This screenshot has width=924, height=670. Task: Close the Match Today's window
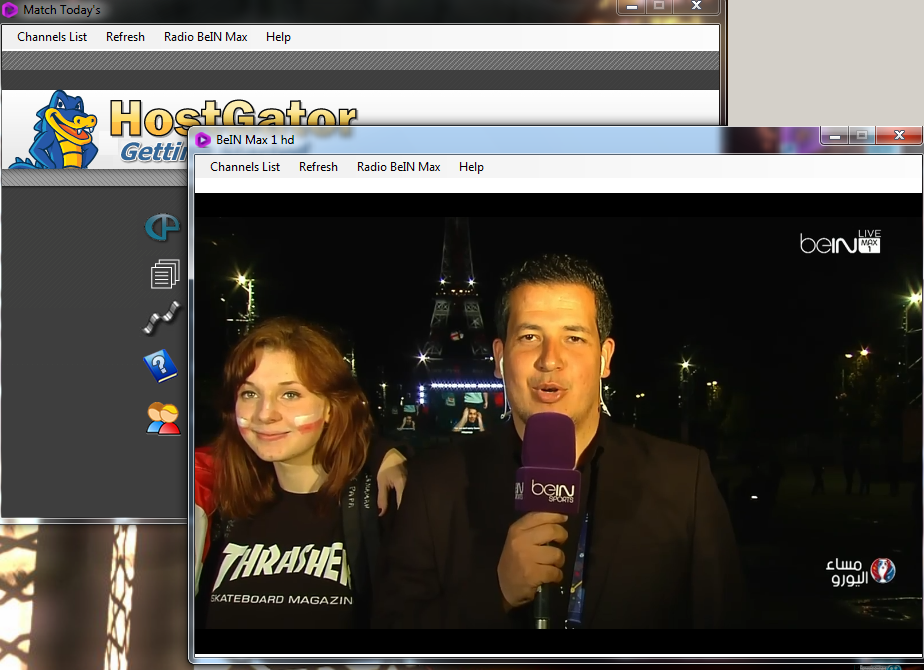click(696, 6)
